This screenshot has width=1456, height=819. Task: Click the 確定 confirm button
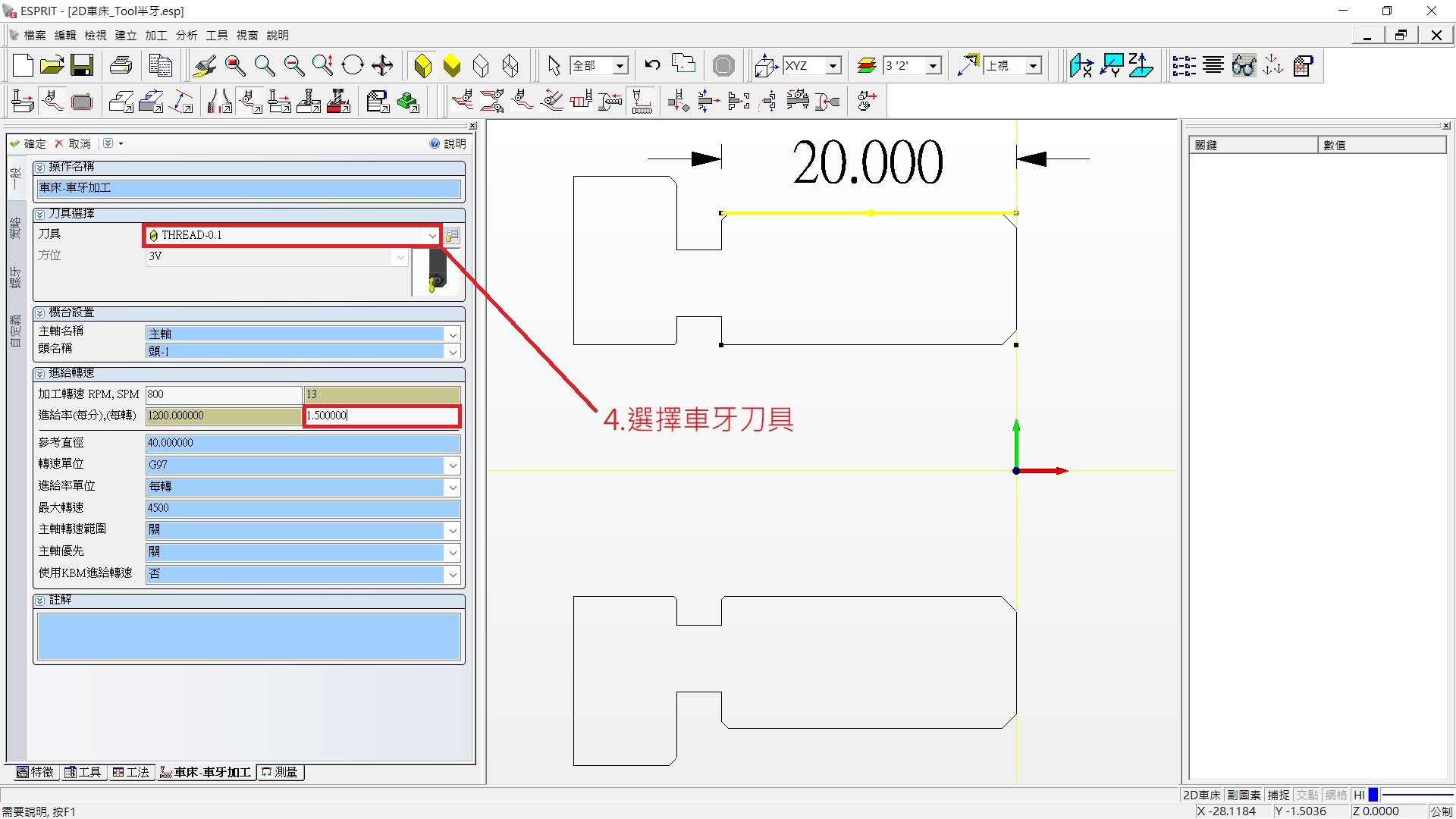[28, 143]
